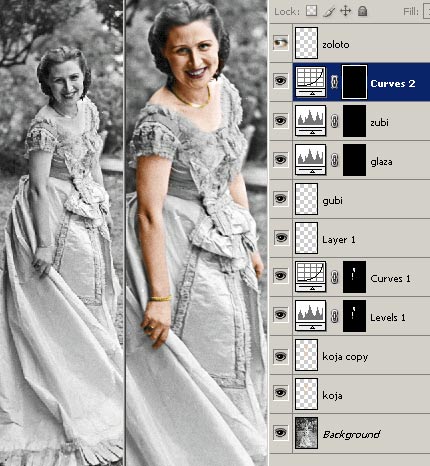The width and height of the screenshot is (430, 466).
Task: Select the Levels 1 adjustment icon
Action: point(311,316)
